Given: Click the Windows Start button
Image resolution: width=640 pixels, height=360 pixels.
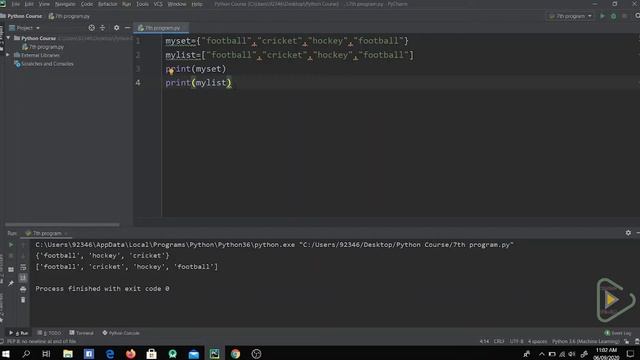Looking at the screenshot, I should click(6, 353).
